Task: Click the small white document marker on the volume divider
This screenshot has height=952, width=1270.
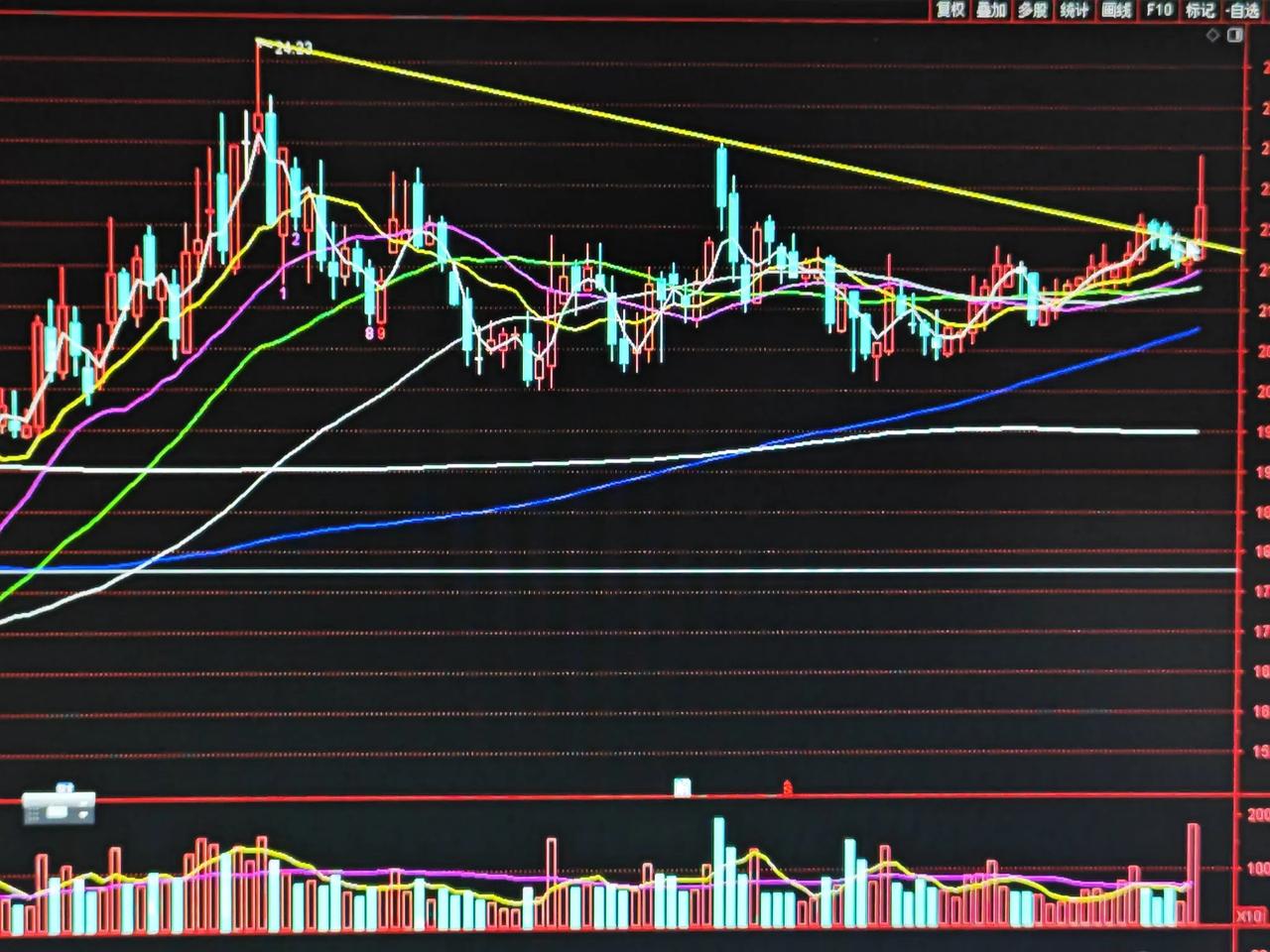Action: tap(683, 787)
